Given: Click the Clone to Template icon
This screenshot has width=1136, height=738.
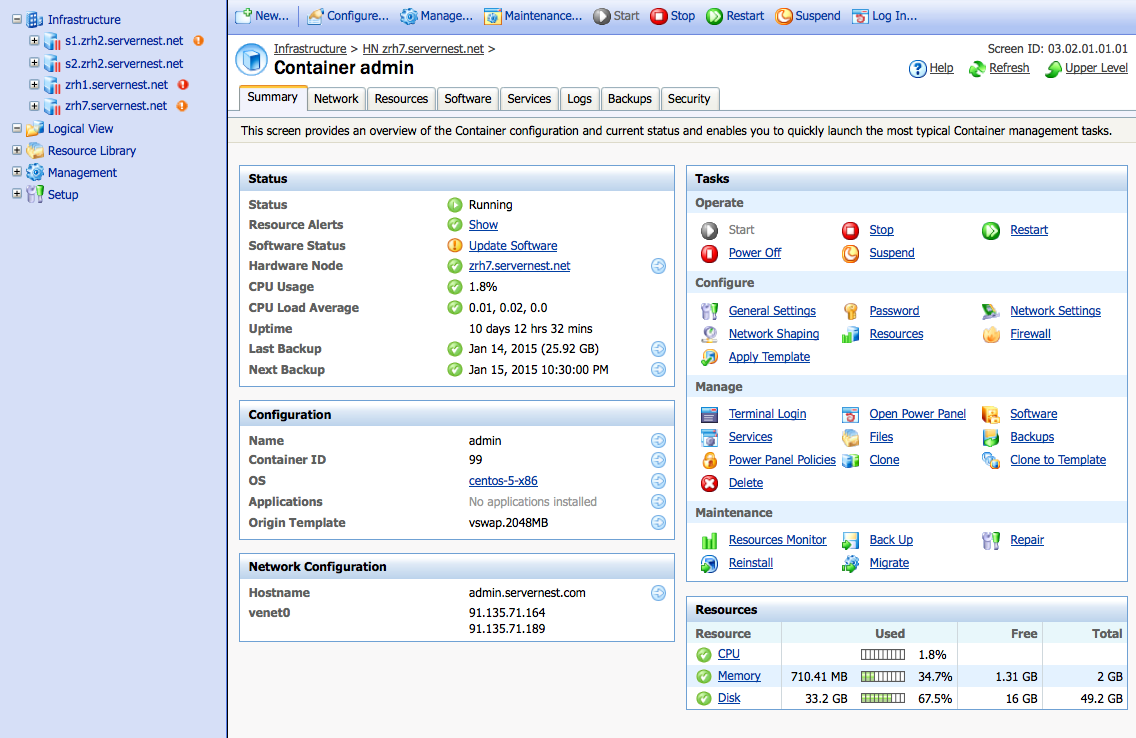Looking at the screenshot, I should pos(991,461).
